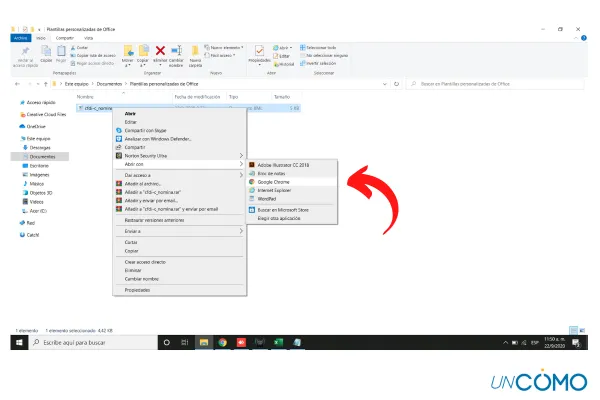Select Cambiar nombre in context menu
This screenshot has width=600, height=400.
[x=139, y=277]
